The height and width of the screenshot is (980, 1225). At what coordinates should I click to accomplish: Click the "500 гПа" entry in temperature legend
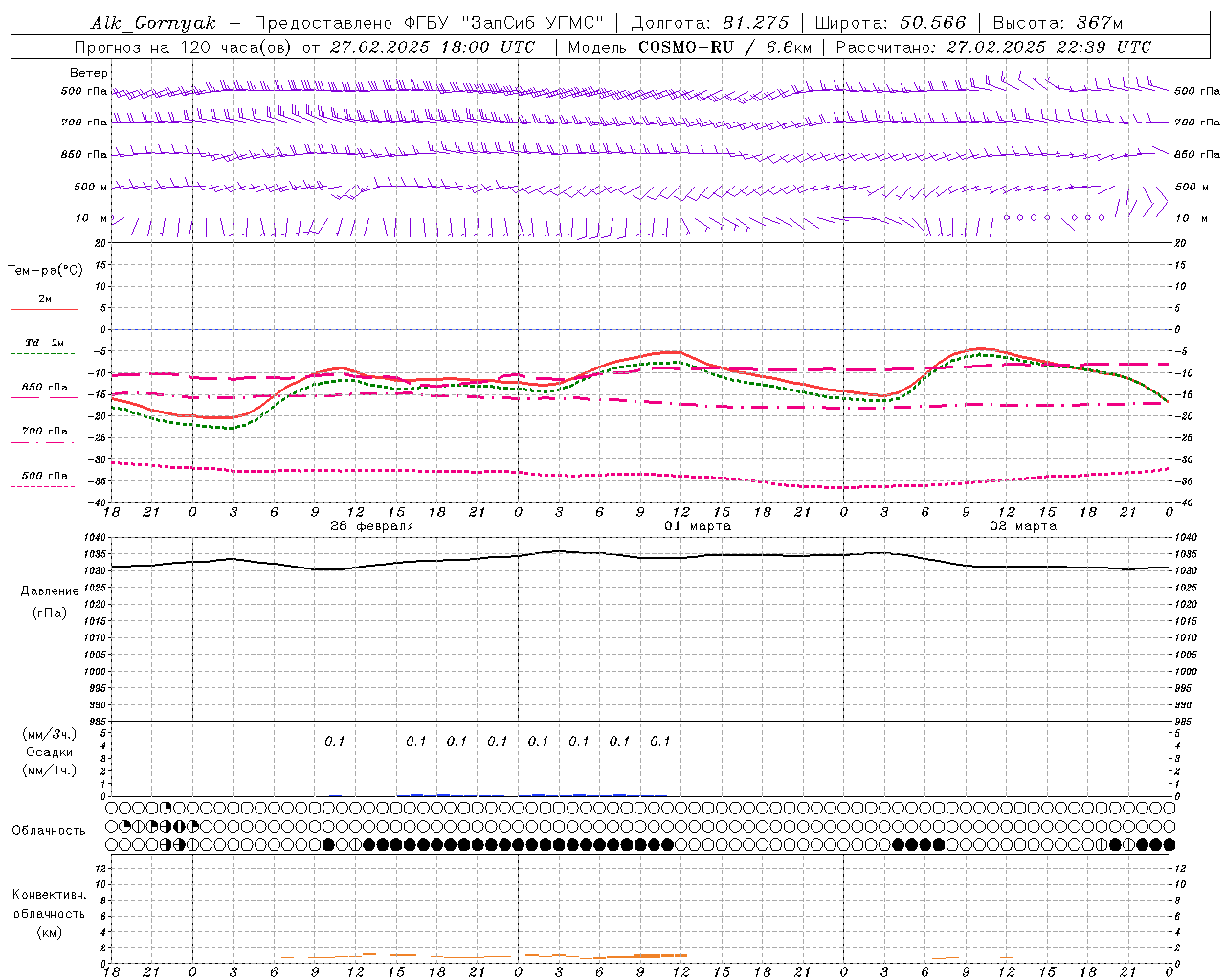tap(45, 476)
